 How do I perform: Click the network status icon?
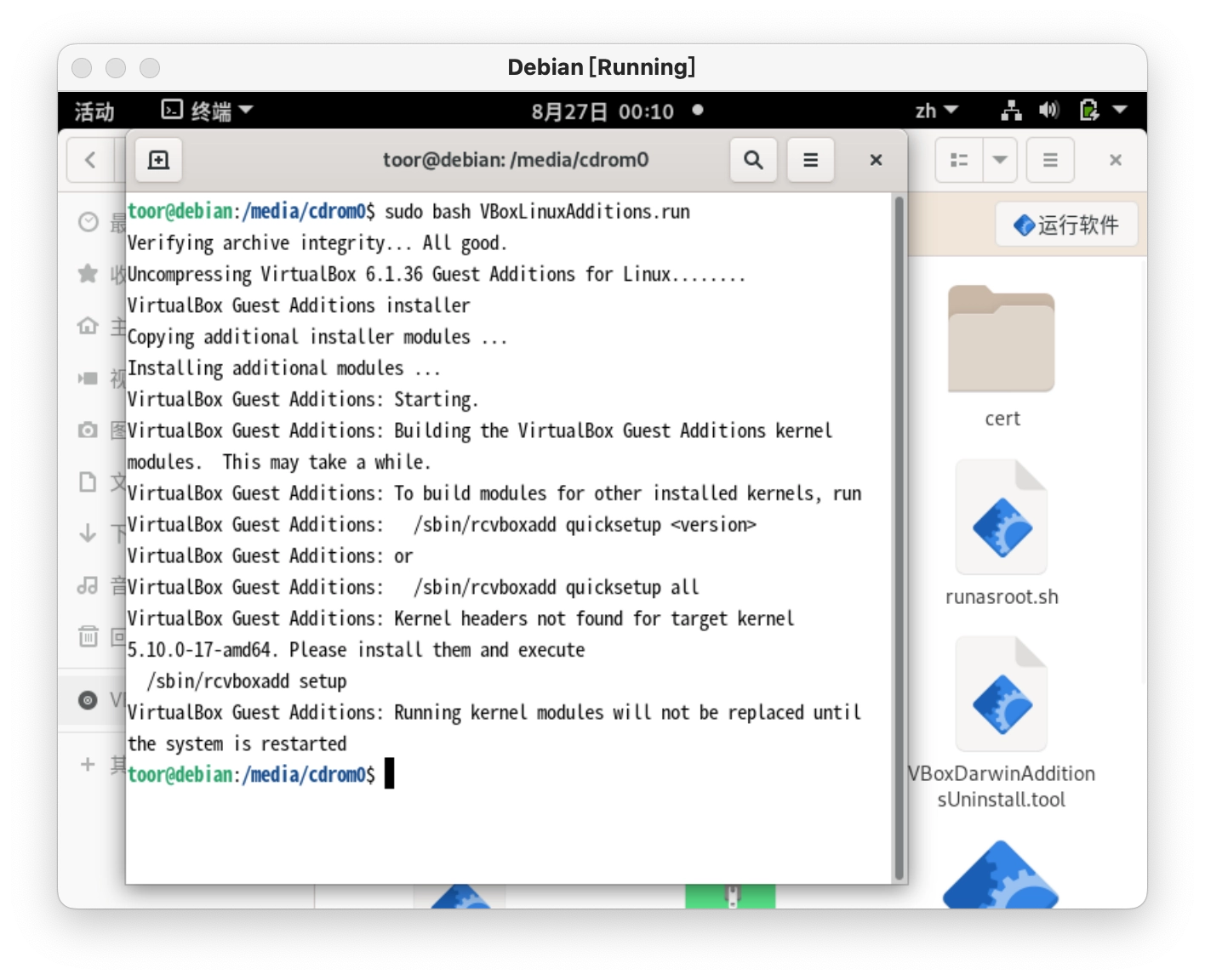click(1011, 111)
